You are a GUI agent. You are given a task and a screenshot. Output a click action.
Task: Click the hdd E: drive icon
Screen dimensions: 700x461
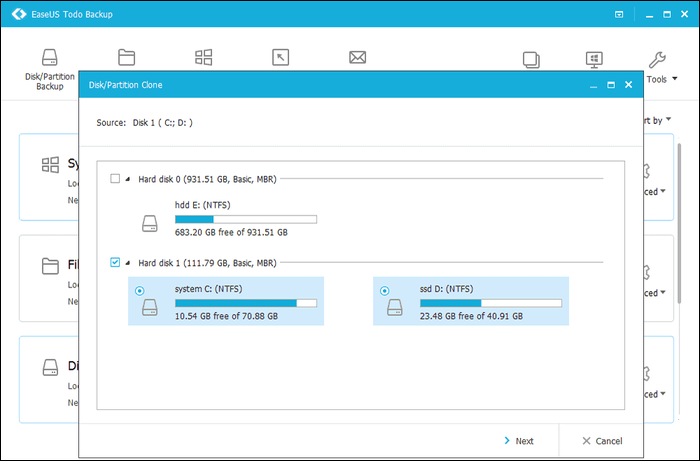pyautogui.click(x=150, y=224)
